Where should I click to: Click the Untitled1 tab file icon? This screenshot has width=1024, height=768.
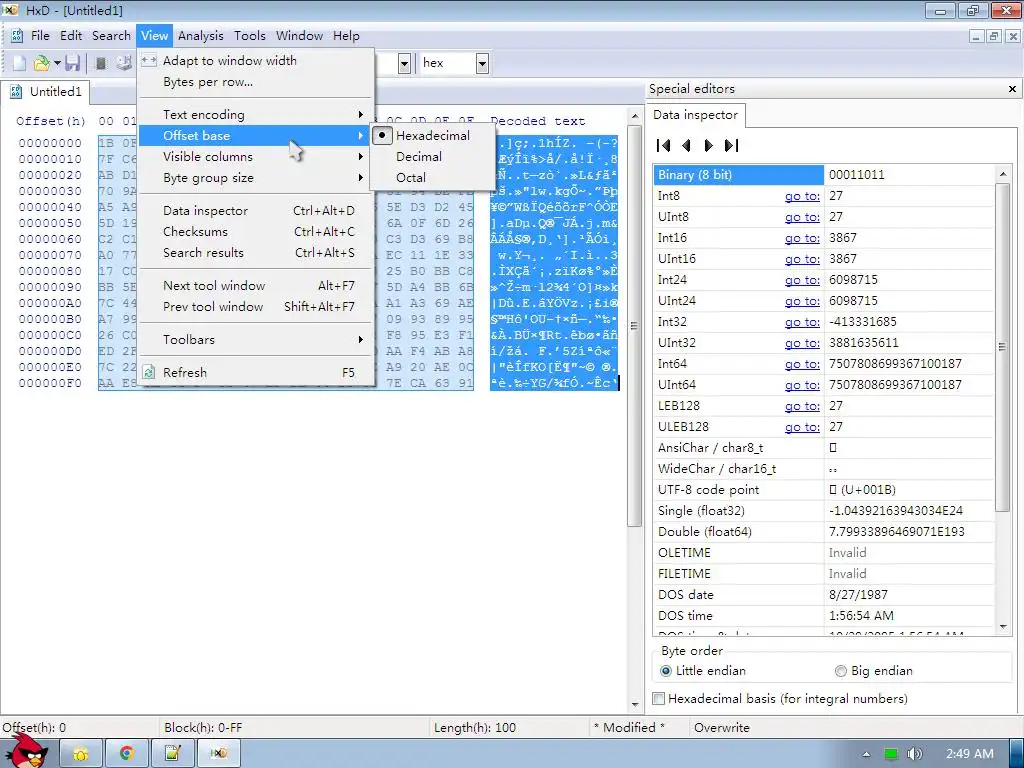(16, 91)
